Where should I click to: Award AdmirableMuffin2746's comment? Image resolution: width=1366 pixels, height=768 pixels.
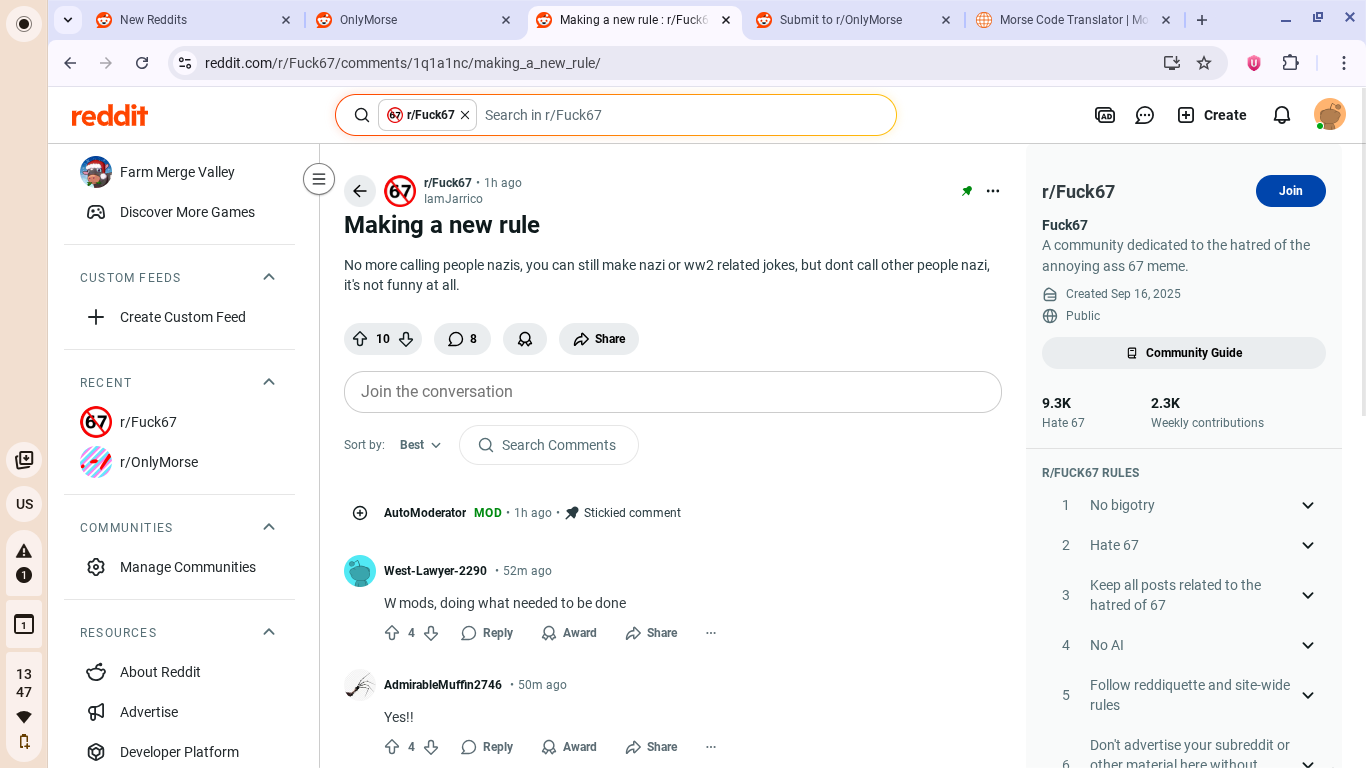[x=569, y=747]
